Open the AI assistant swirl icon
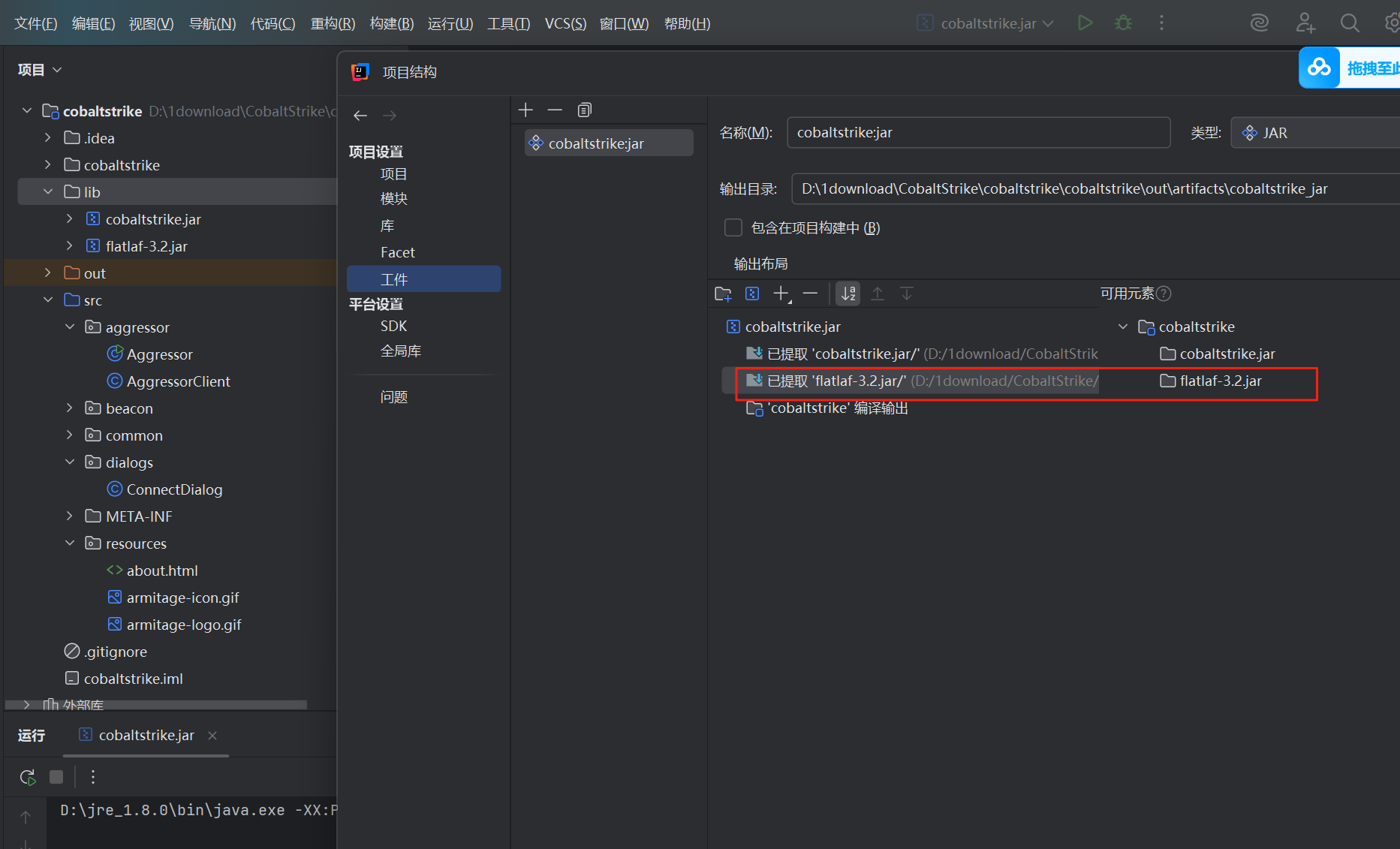 (x=1260, y=23)
